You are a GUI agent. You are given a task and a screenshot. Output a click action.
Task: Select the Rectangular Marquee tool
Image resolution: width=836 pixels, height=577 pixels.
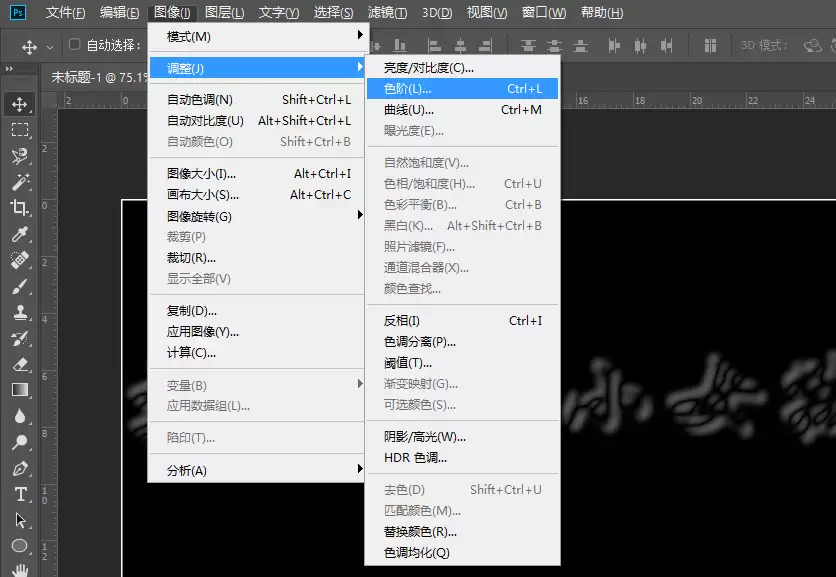tap(20, 130)
